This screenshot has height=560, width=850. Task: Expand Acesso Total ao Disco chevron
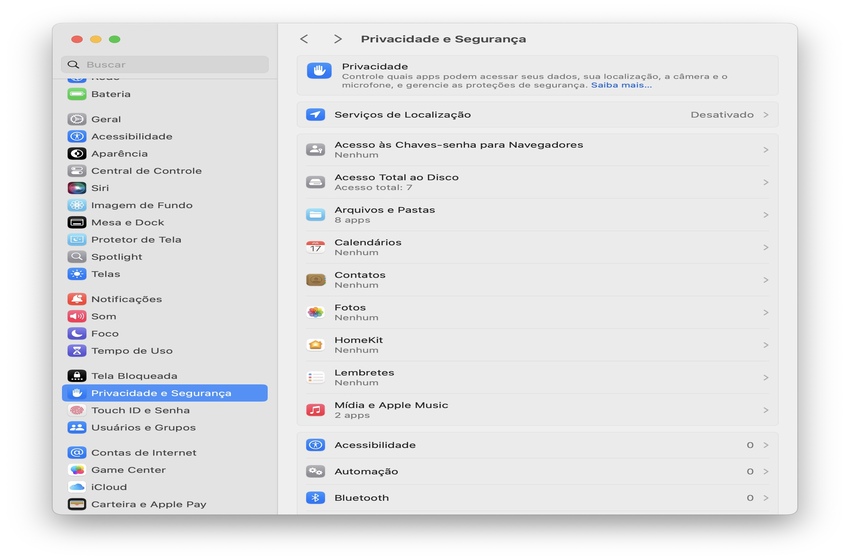766,182
